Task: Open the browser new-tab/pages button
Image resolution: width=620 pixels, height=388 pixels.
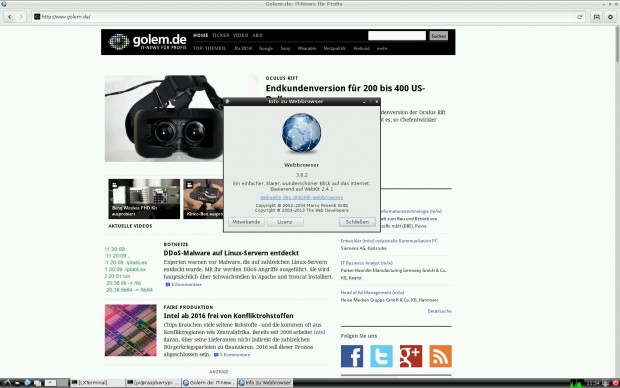Action: 597,17
